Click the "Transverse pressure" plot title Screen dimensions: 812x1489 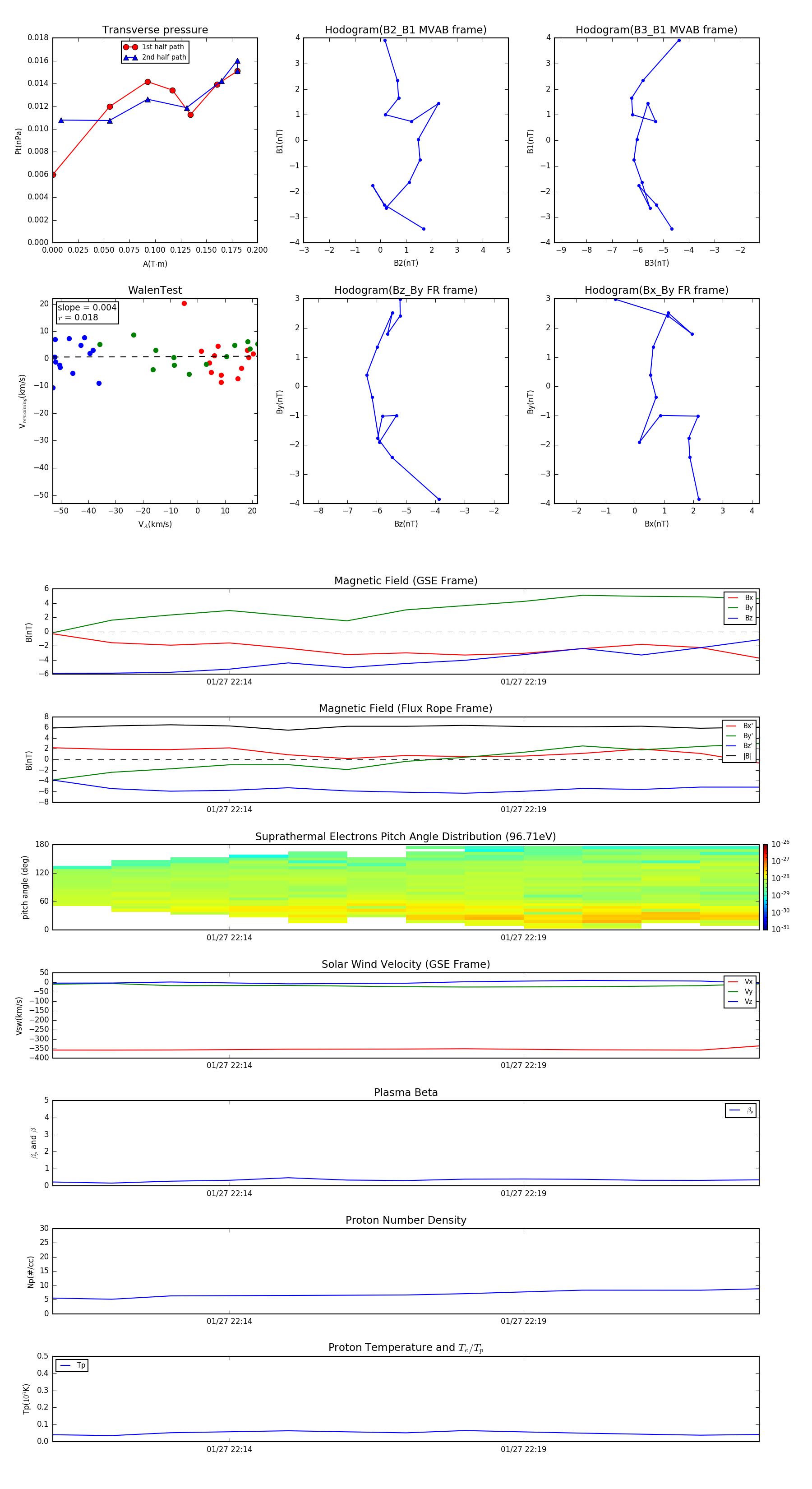point(155,30)
